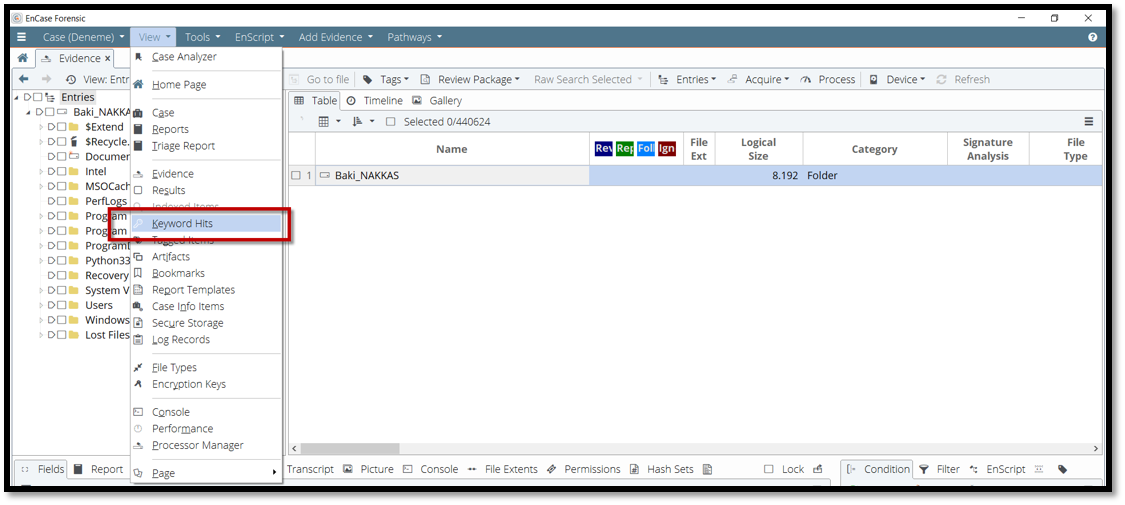Tick the checkbox for Baki_NAKKAS row

point(296,176)
